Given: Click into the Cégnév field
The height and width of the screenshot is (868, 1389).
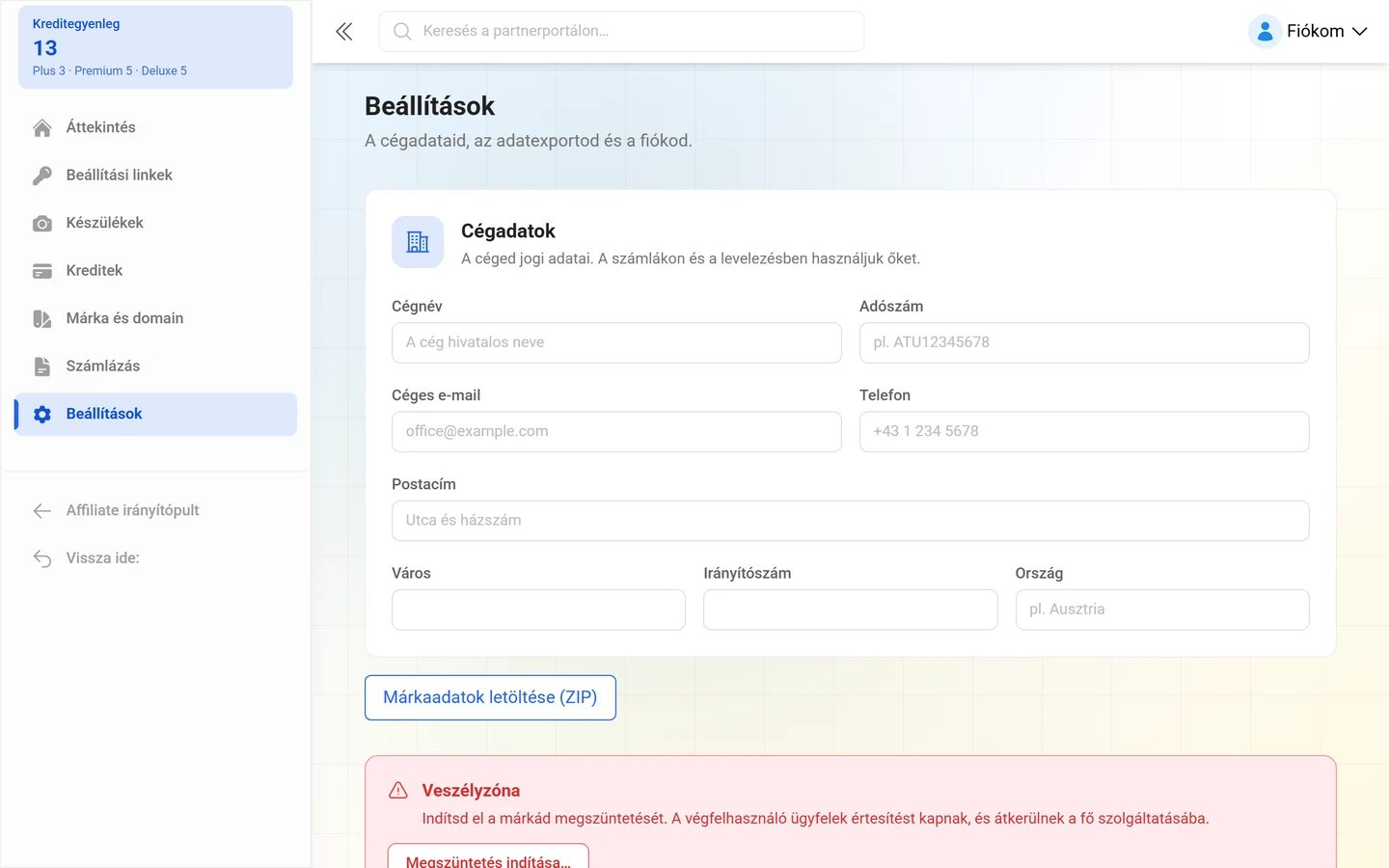Looking at the screenshot, I should (616, 342).
